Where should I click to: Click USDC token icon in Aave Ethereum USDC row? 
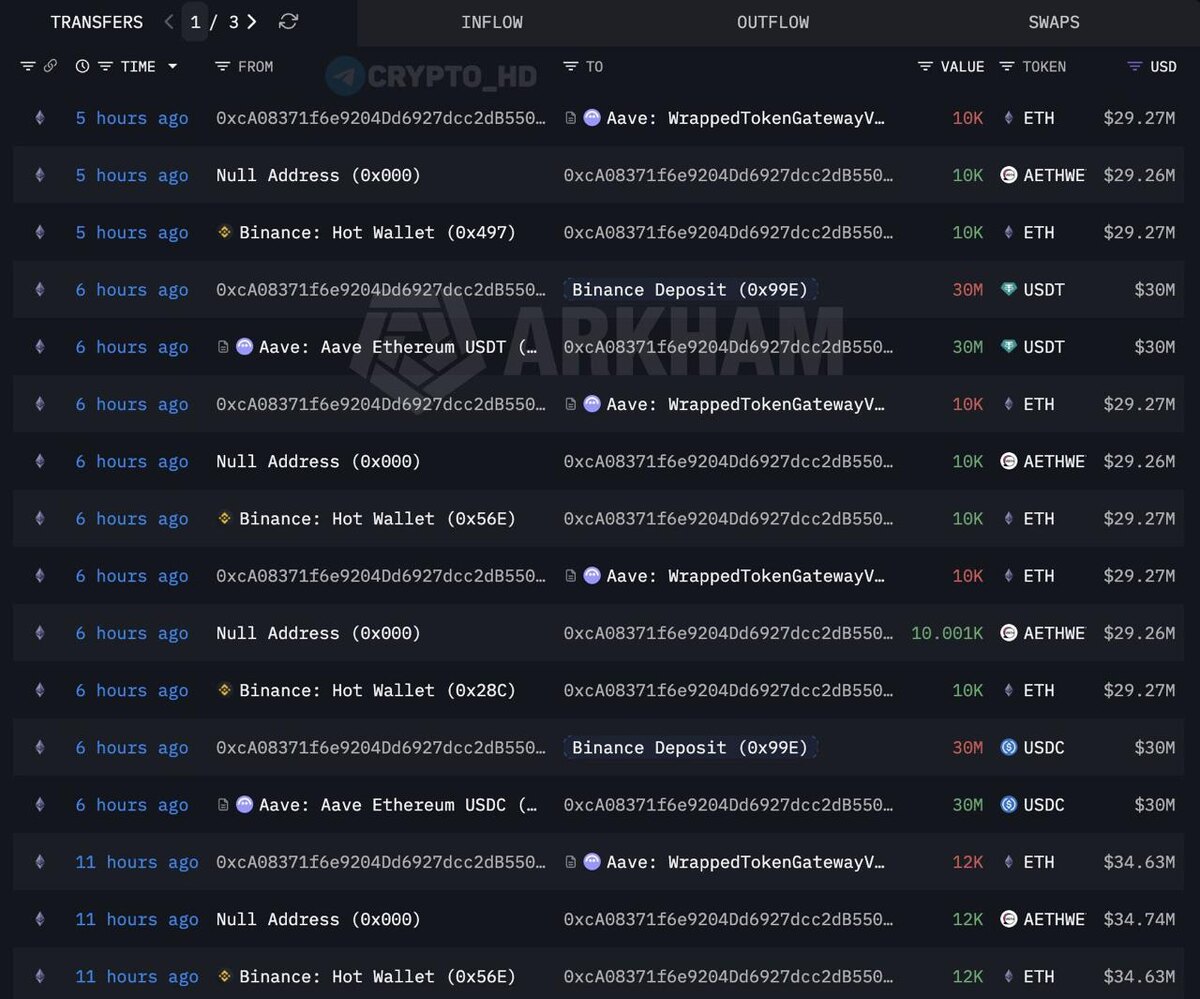coord(1009,805)
